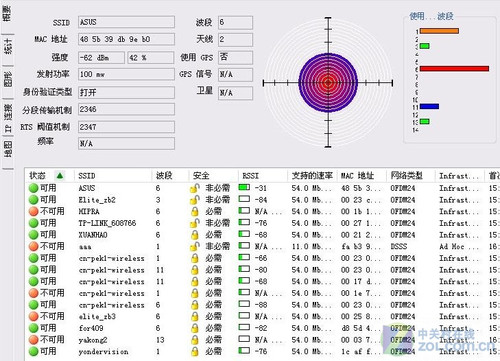
Task: Click the red status icon for yakong2
Action: [33, 340]
